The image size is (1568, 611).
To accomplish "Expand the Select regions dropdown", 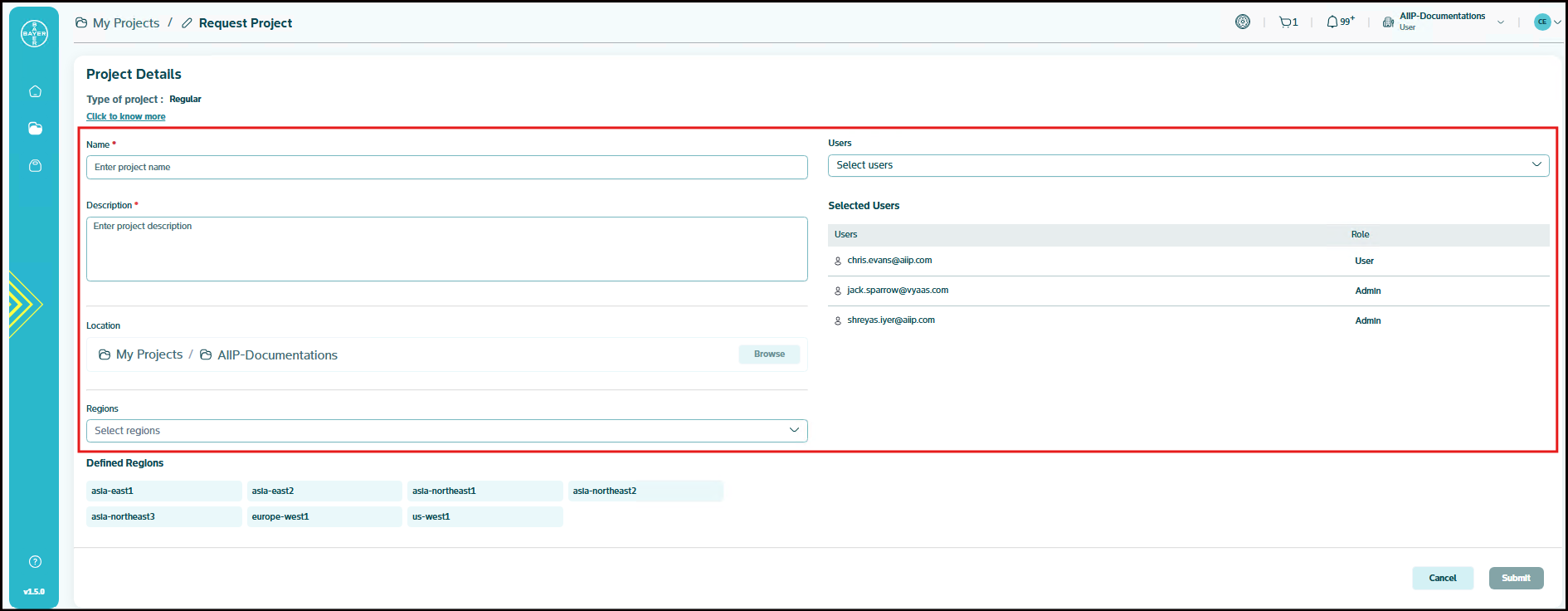I will click(x=446, y=431).
